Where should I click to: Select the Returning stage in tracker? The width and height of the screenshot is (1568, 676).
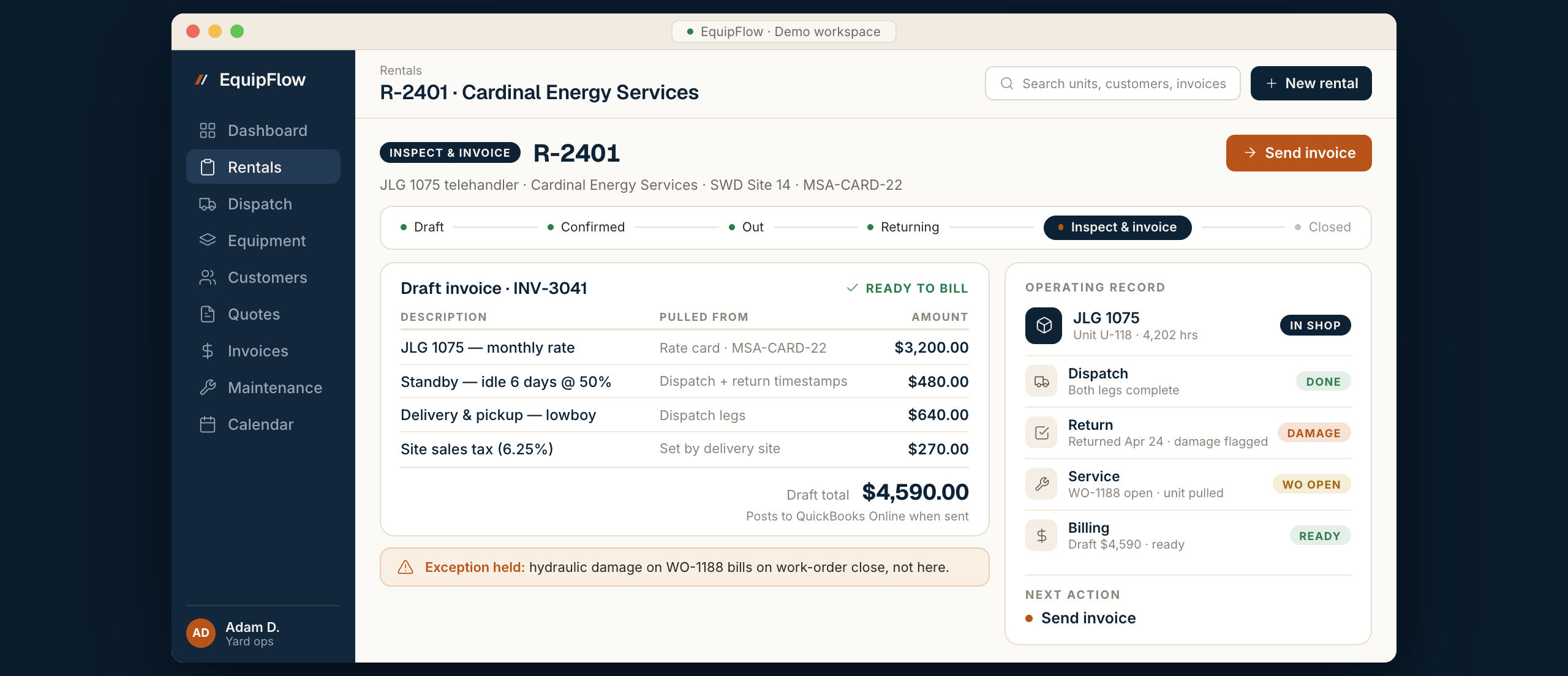903,227
